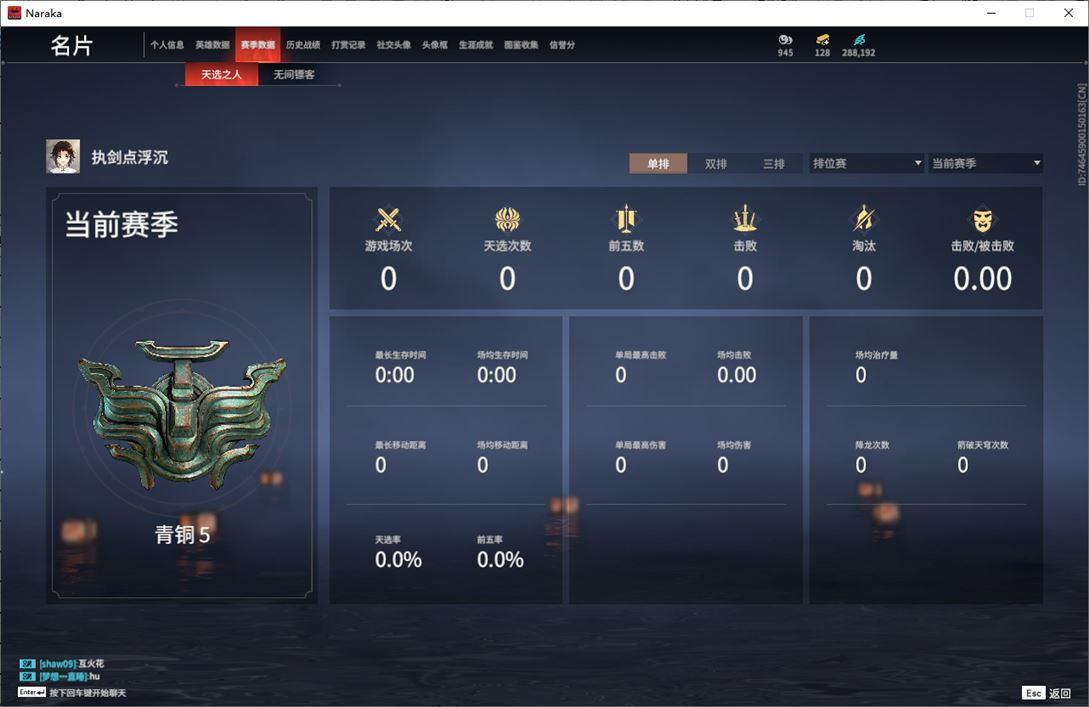Click the player name 执剑点浮沉

pos(130,158)
